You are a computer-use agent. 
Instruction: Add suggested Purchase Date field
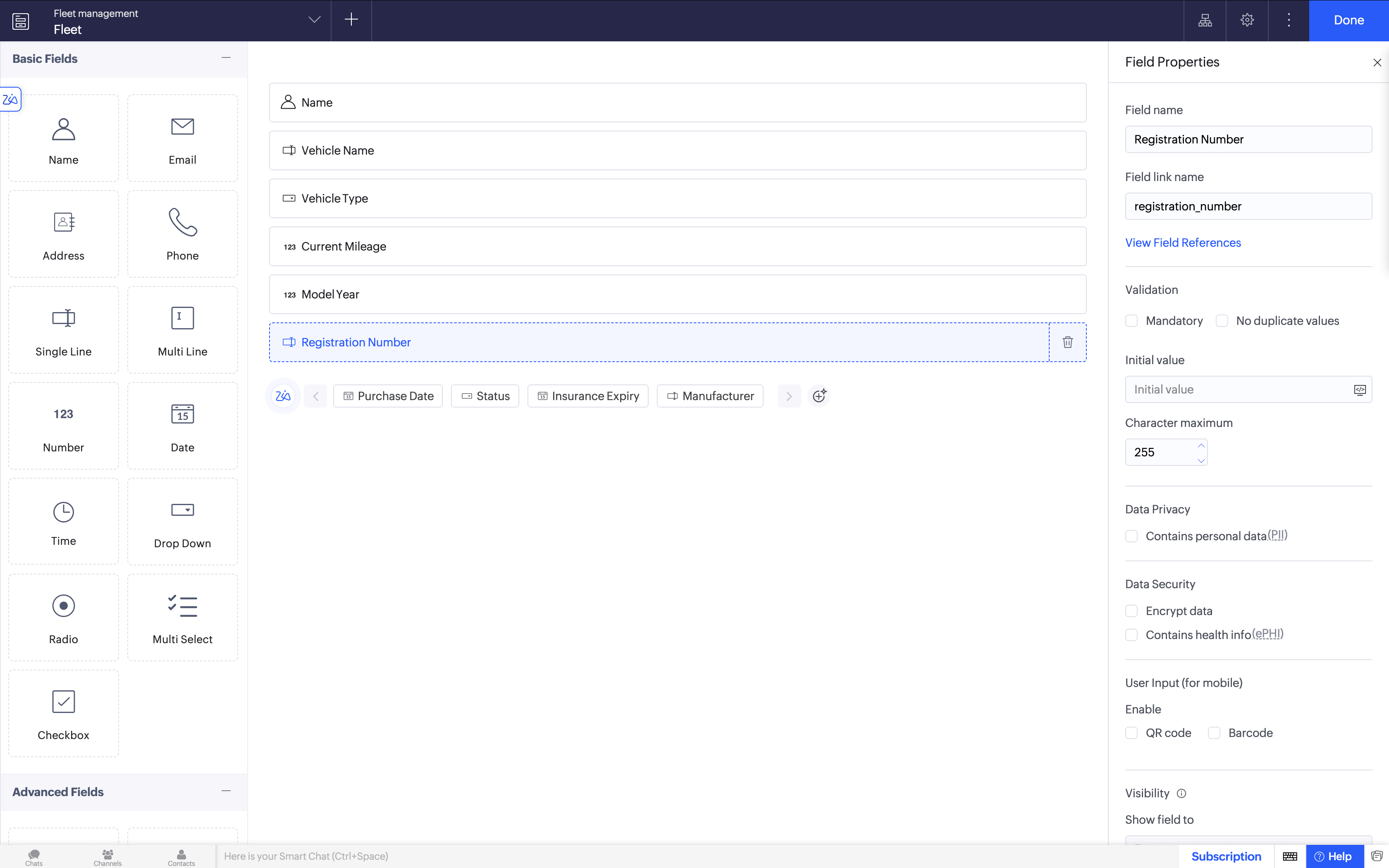coord(388,396)
